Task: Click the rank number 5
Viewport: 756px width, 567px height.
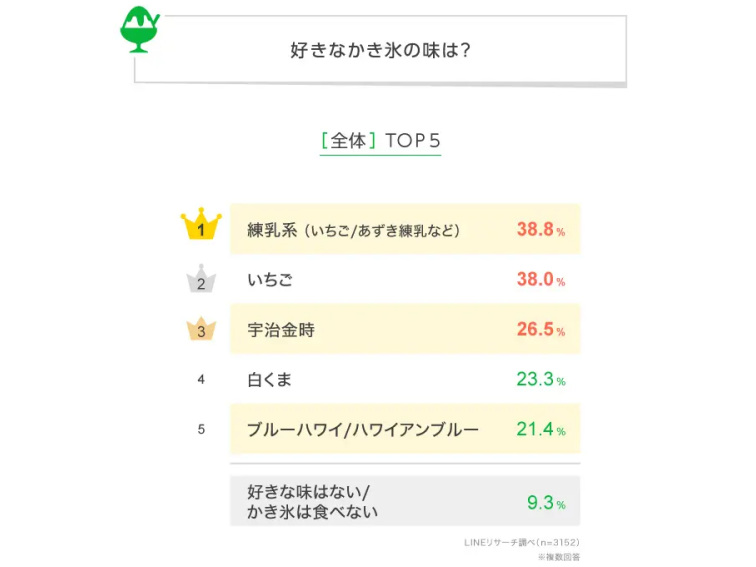Action: tap(201, 429)
